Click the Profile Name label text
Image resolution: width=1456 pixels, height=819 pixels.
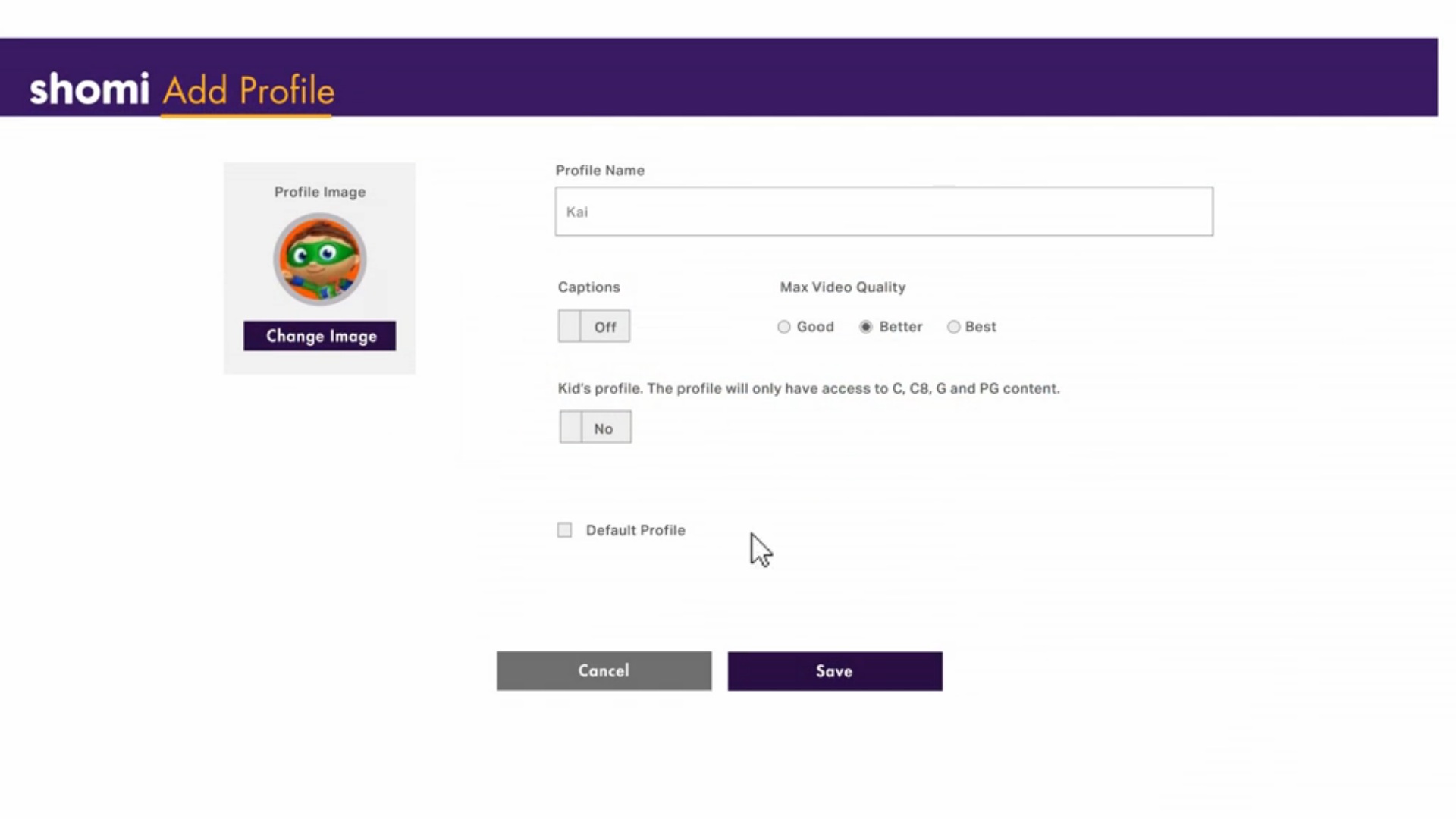click(x=599, y=171)
